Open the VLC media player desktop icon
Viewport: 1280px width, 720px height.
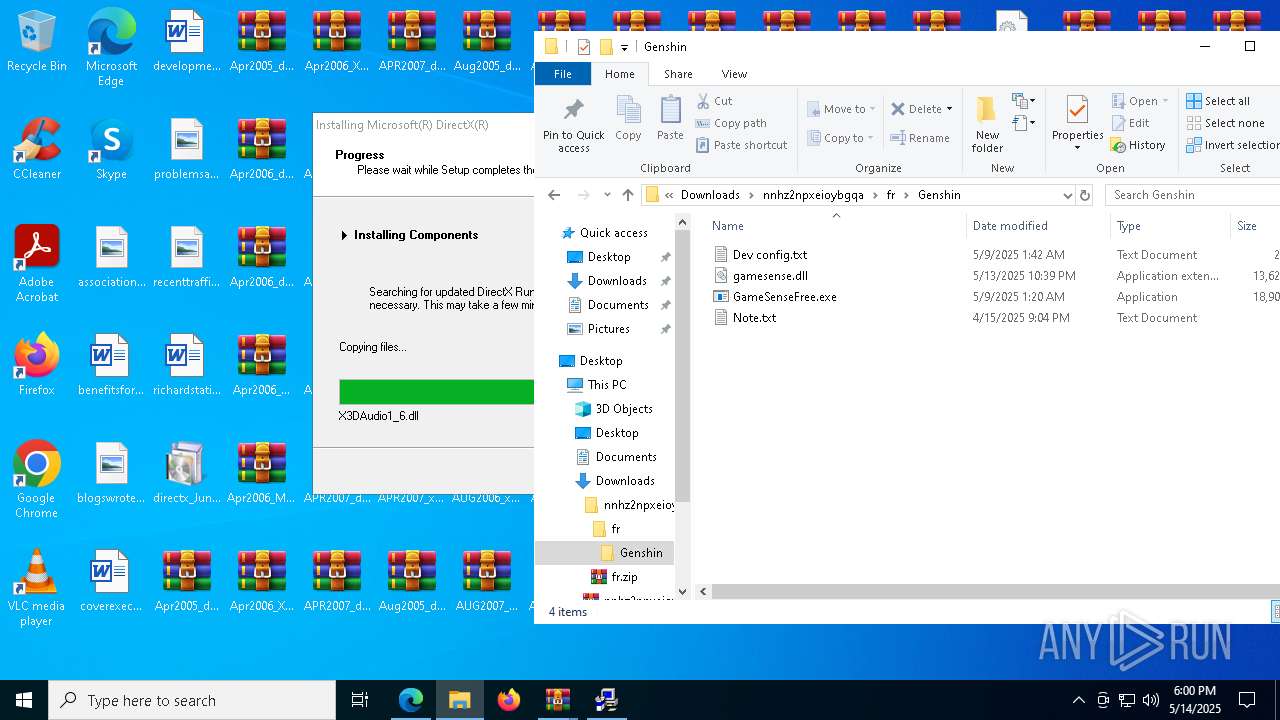tap(37, 588)
